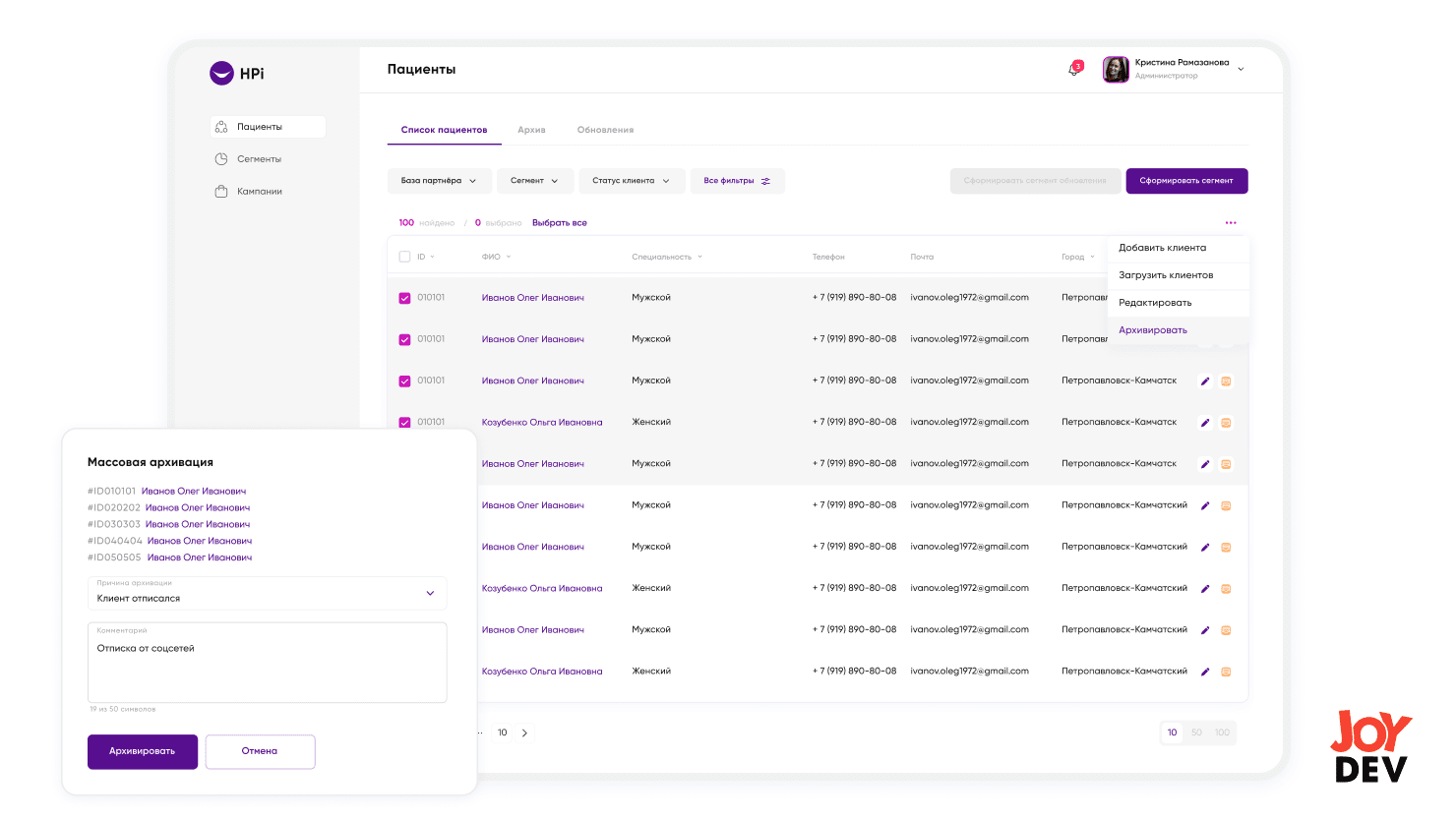This screenshot has height=820, width=1456.
Task: Edit the checked Козубенко Ольга Ивановна row via pencil
Action: 1205,423
